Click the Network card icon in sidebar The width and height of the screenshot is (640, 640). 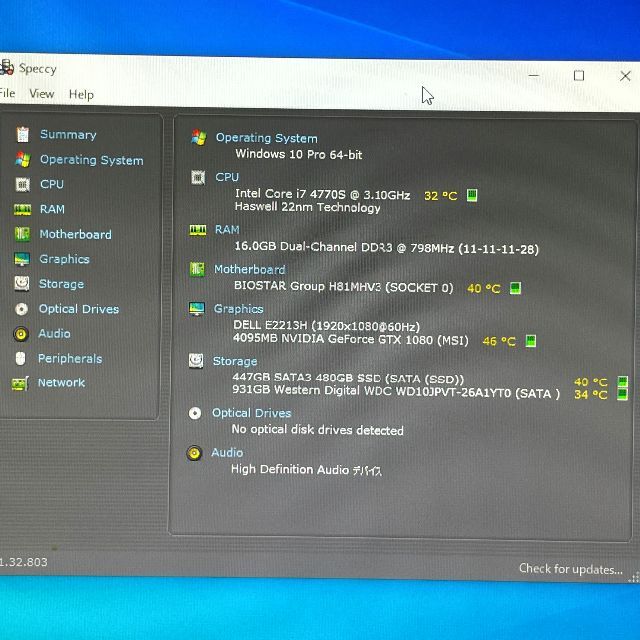(20, 384)
